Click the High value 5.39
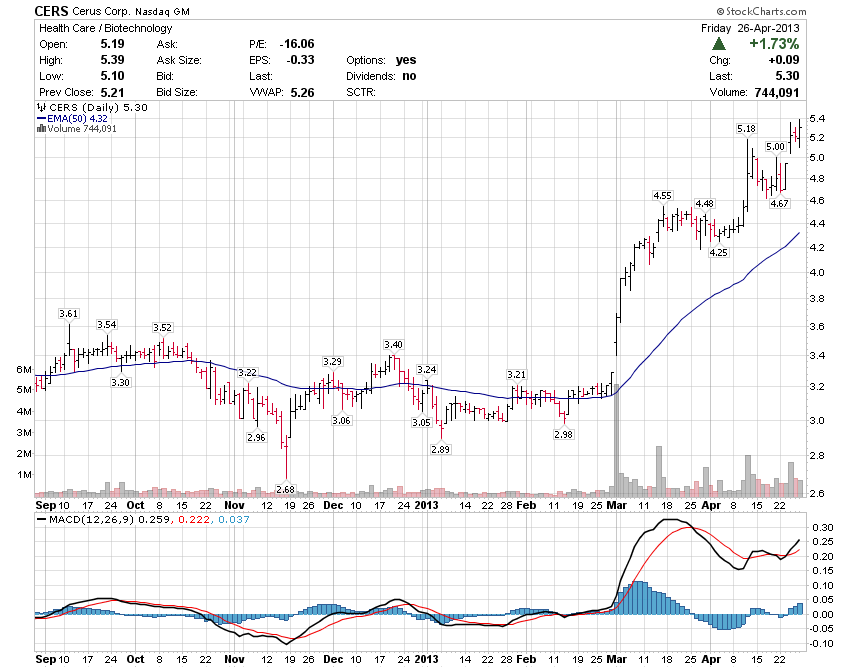Screen dimensions: 850x668 tap(112, 60)
